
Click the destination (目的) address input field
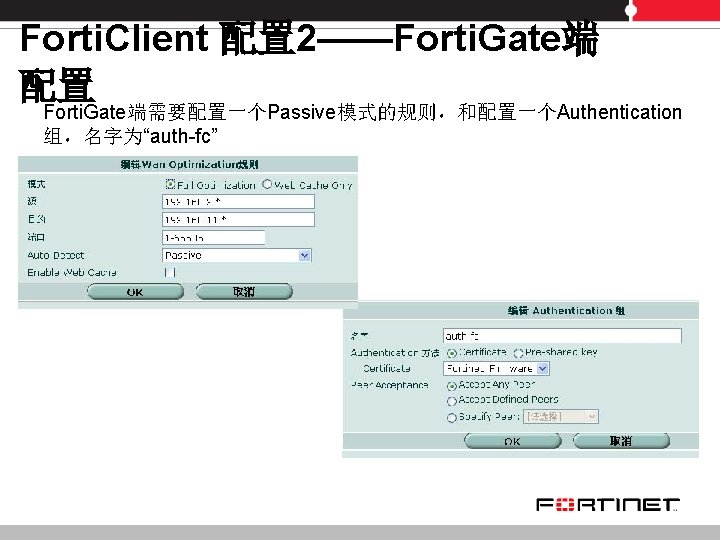pyautogui.click(x=238, y=219)
